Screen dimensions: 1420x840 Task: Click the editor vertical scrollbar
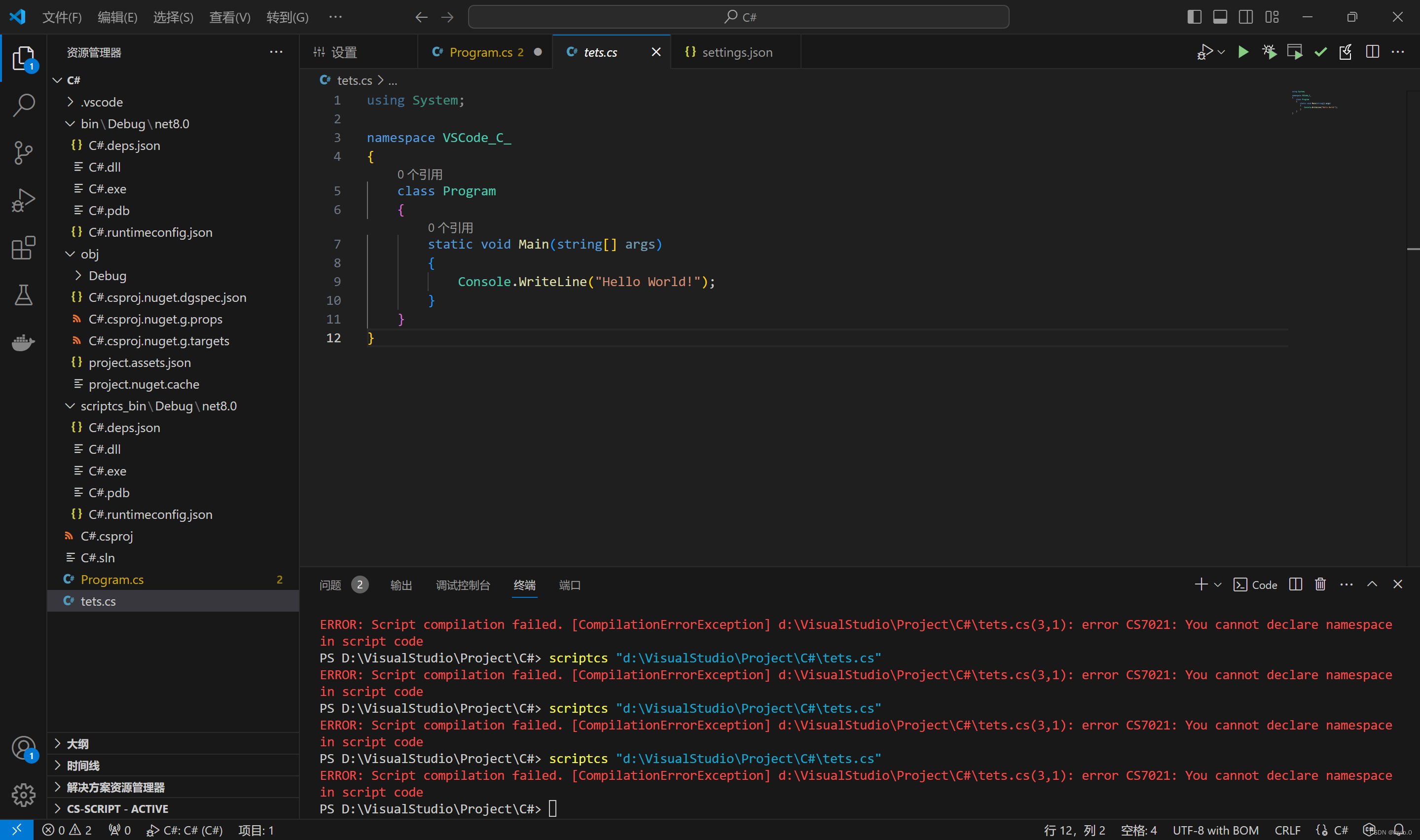click(x=1413, y=249)
